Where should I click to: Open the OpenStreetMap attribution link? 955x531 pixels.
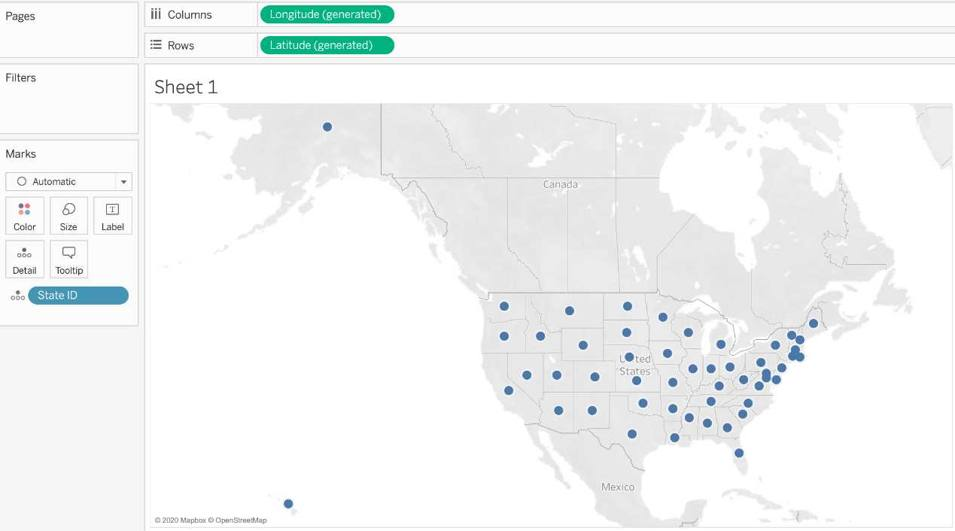pos(241,520)
